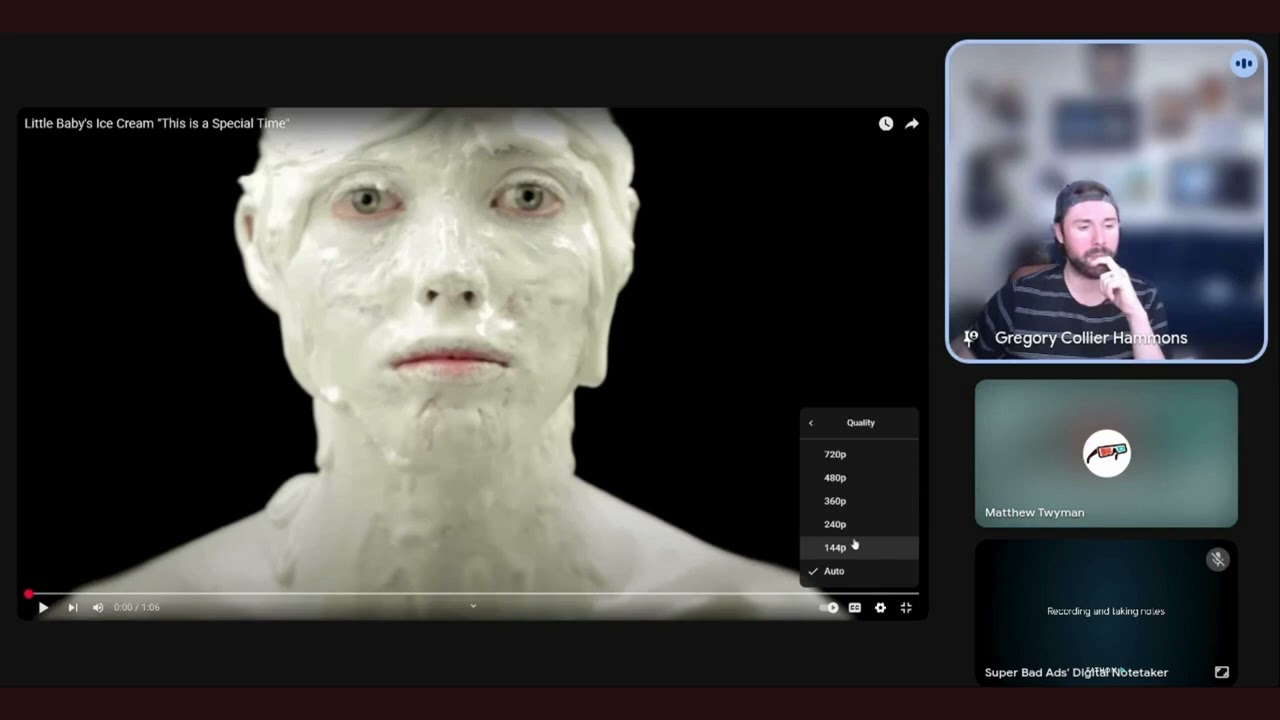Click the "Recording and taking notes" text
The width and height of the screenshot is (1280, 720).
point(1106,611)
